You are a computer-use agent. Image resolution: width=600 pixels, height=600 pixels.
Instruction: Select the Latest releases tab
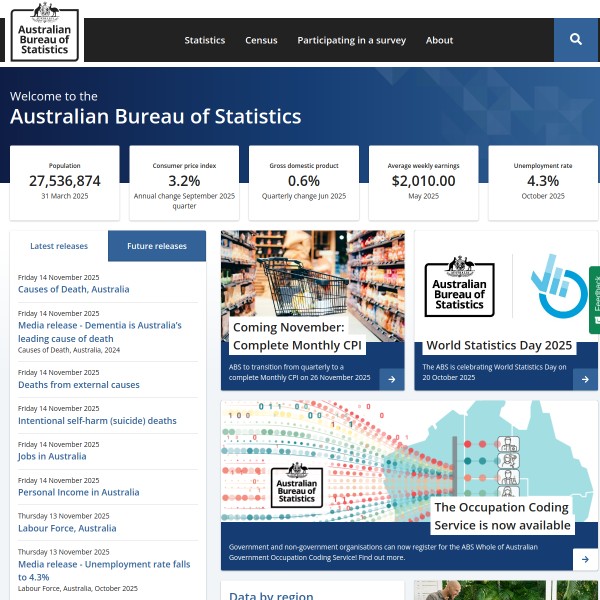(x=59, y=246)
